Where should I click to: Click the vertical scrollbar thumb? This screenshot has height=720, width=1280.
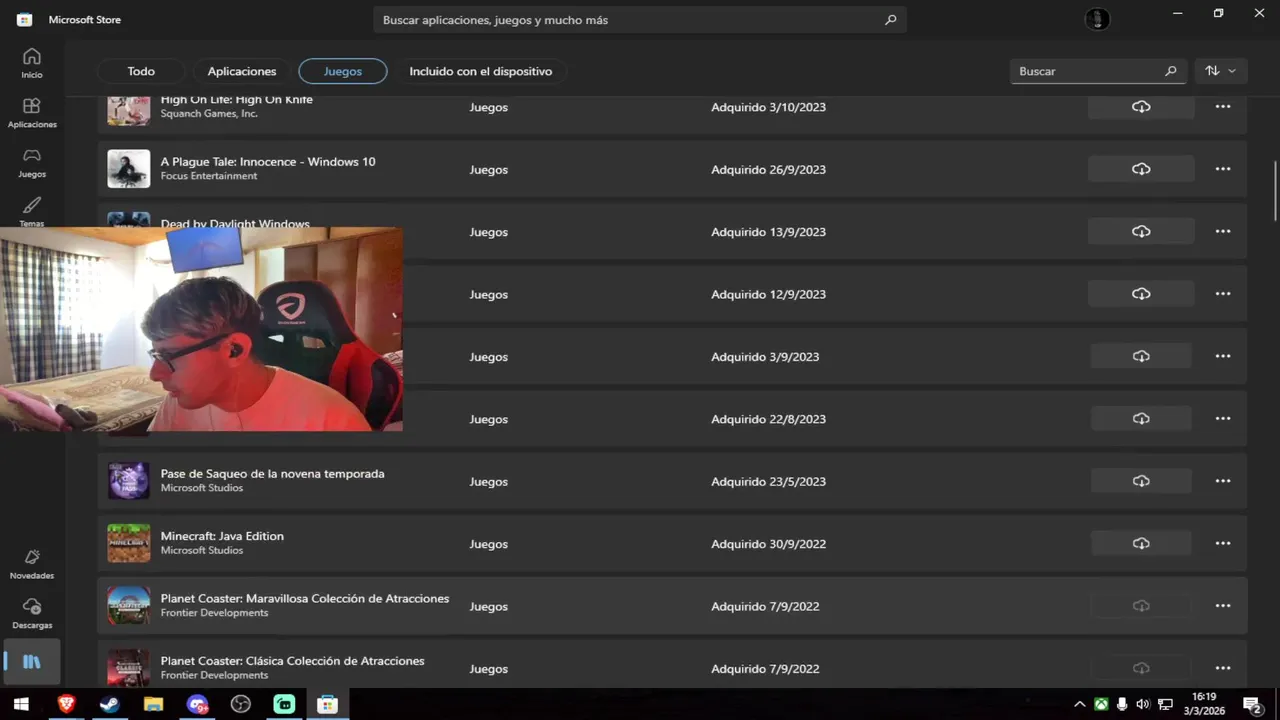point(1275,190)
